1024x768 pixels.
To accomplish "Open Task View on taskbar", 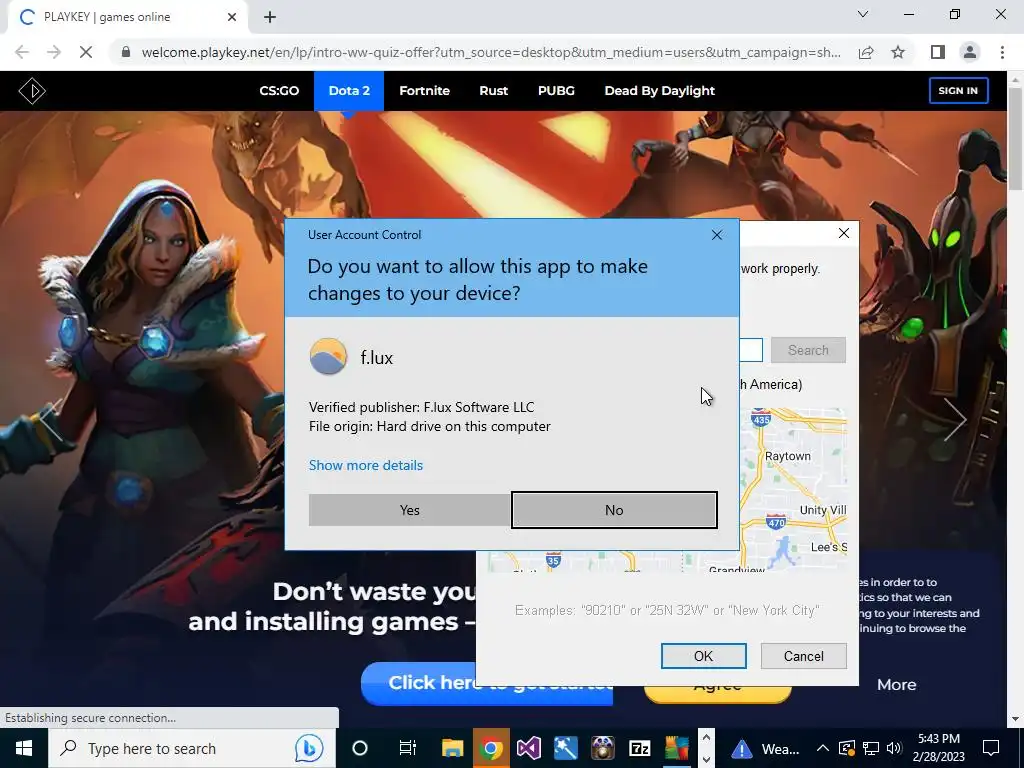I will pyautogui.click(x=408, y=748).
